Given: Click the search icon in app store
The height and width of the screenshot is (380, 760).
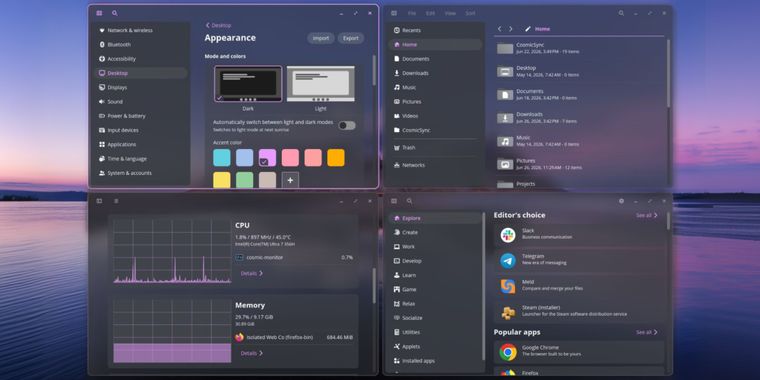Looking at the screenshot, I should 410,201.
